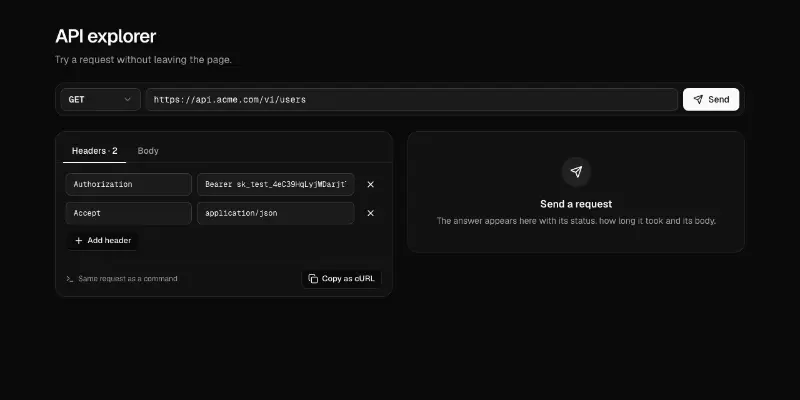800x400 pixels.
Task: Edit the Accept header name field
Action: tap(129, 213)
